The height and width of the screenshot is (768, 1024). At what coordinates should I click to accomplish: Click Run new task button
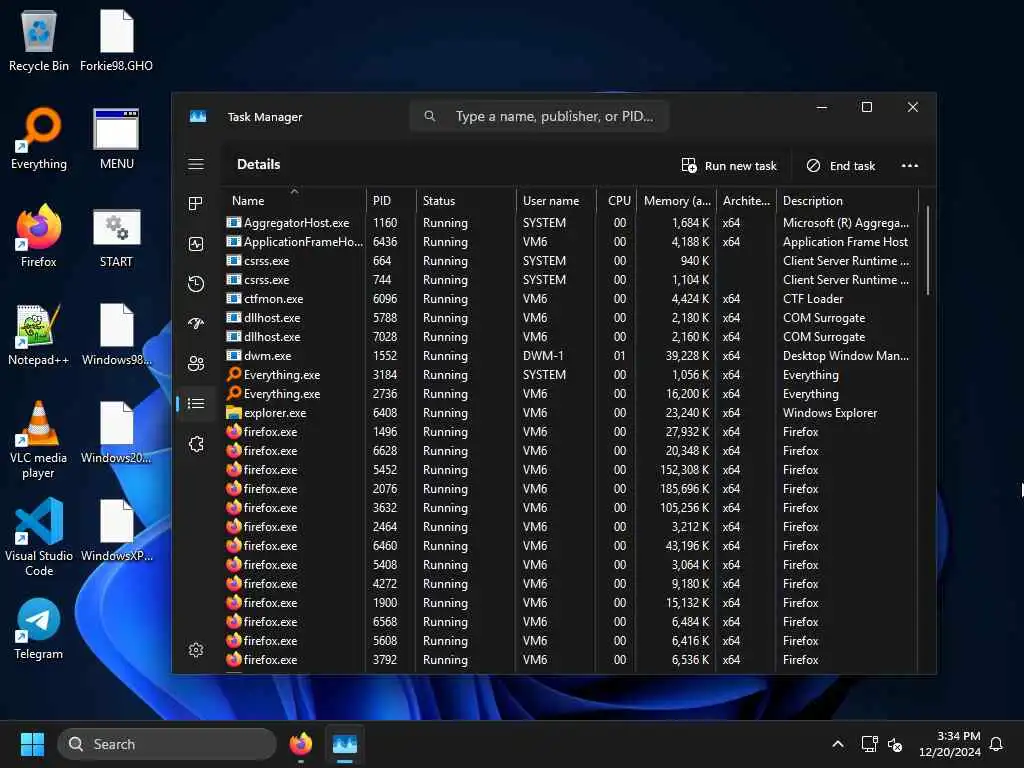click(x=729, y=166)
